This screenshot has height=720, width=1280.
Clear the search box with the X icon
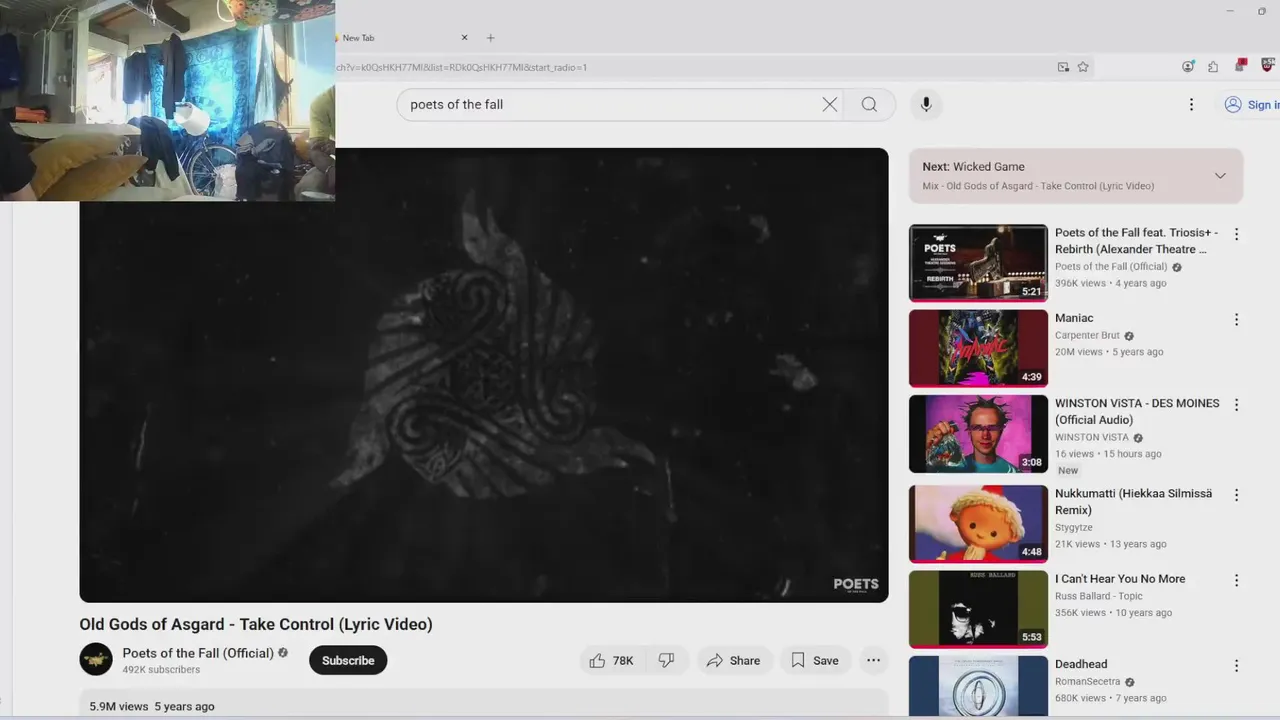[x=830, y=104]
